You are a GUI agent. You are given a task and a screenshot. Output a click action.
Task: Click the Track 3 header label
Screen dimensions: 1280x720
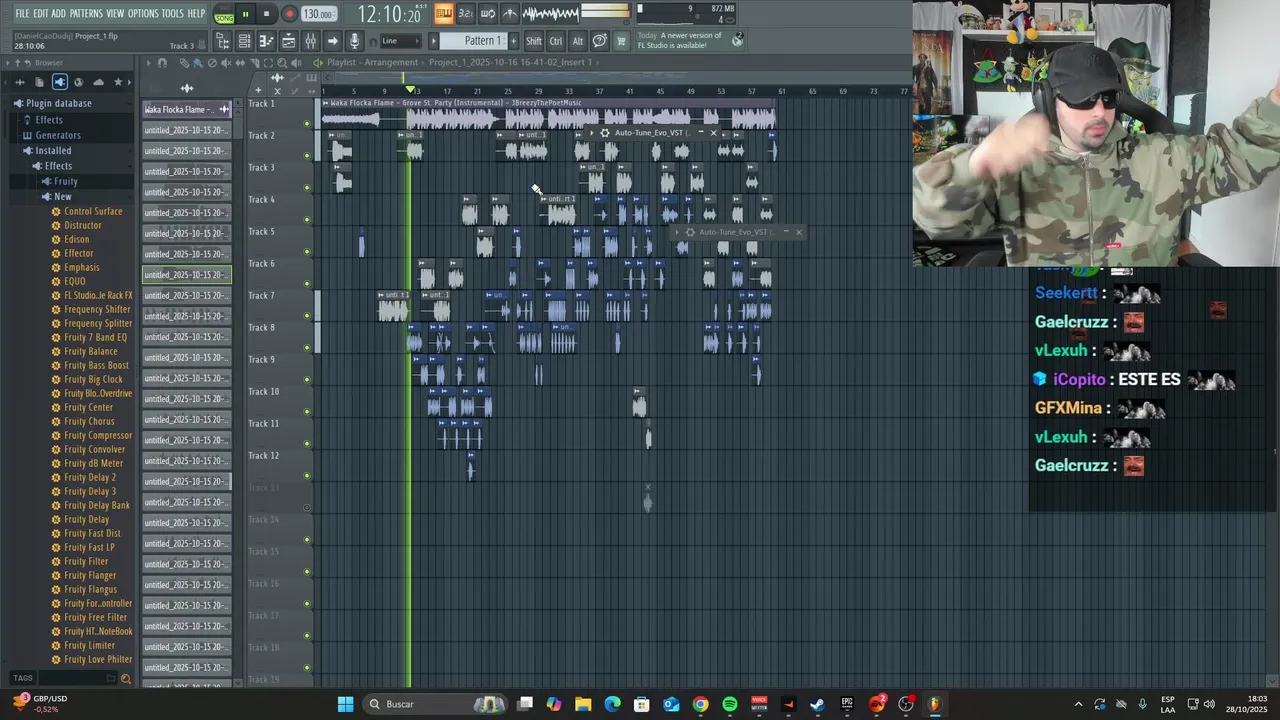[x=261, y=168]
